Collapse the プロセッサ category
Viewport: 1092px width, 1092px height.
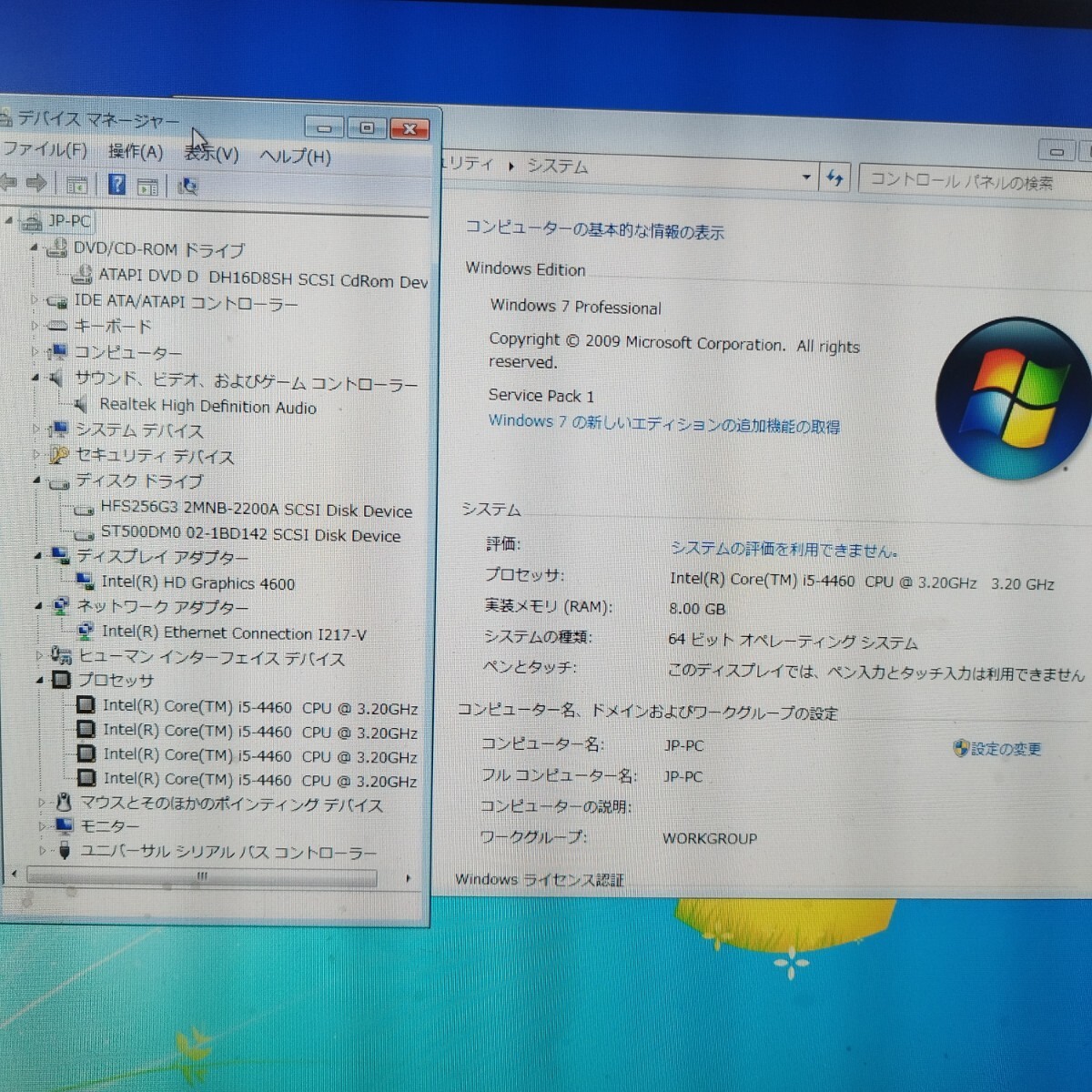(x=40, y=679)
